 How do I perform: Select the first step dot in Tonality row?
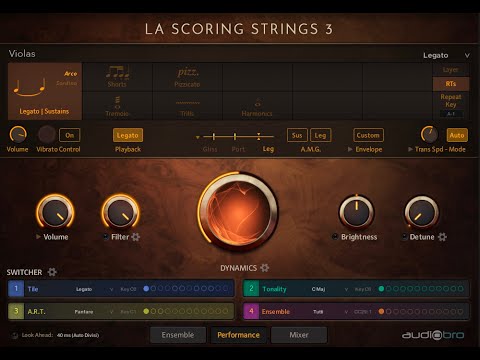pos(381,289)
